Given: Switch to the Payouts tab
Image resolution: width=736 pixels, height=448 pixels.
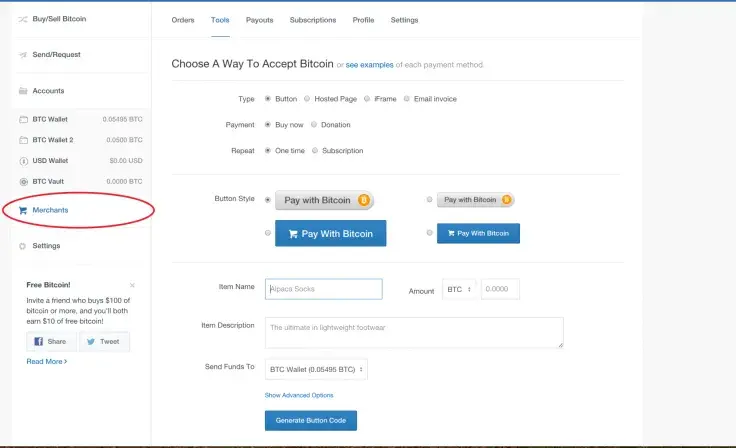Looking at the screenshot, I should coord(259,20).
